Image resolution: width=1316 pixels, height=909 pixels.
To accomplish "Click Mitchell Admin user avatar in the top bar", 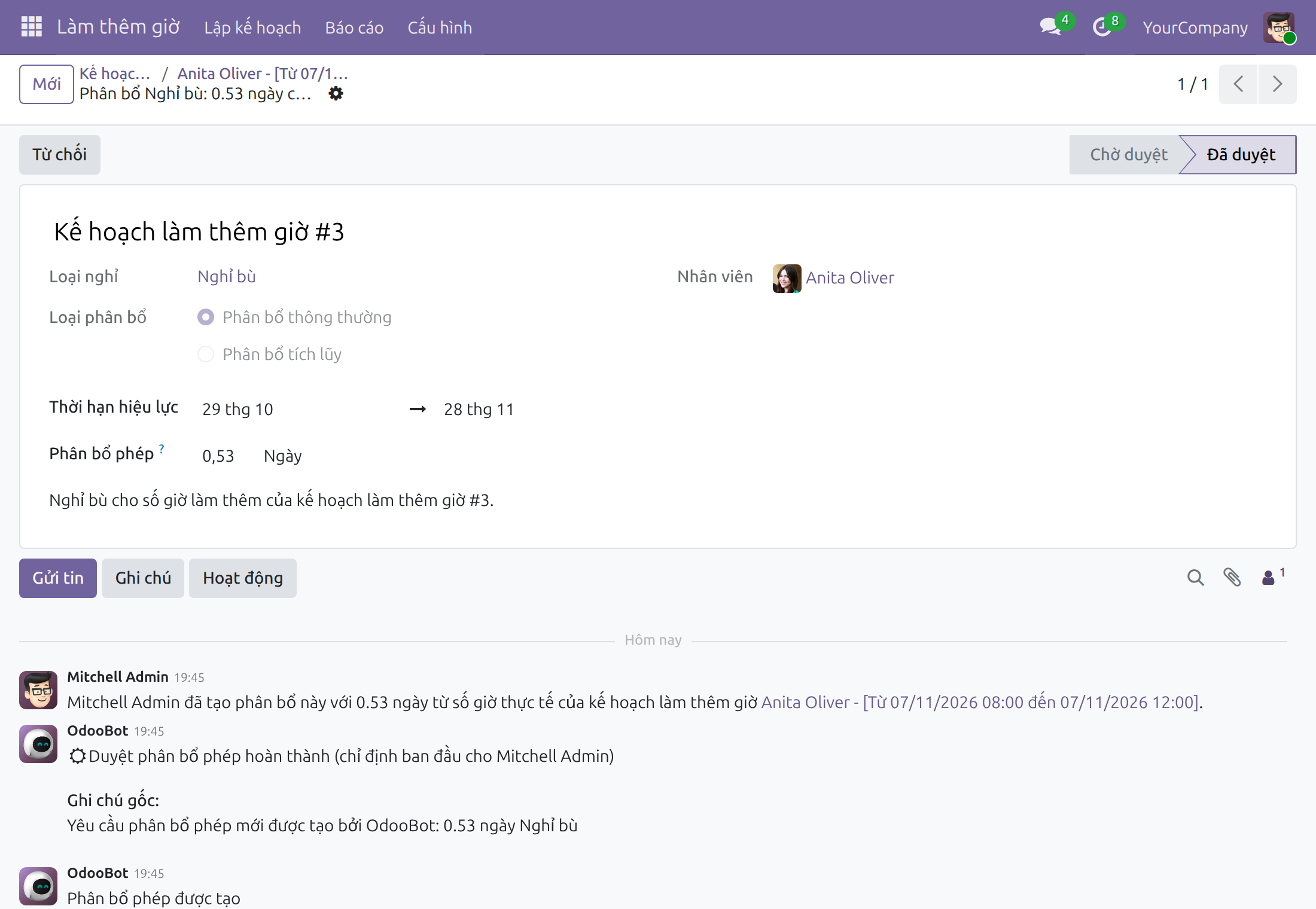I will (x=1279, y=28).
